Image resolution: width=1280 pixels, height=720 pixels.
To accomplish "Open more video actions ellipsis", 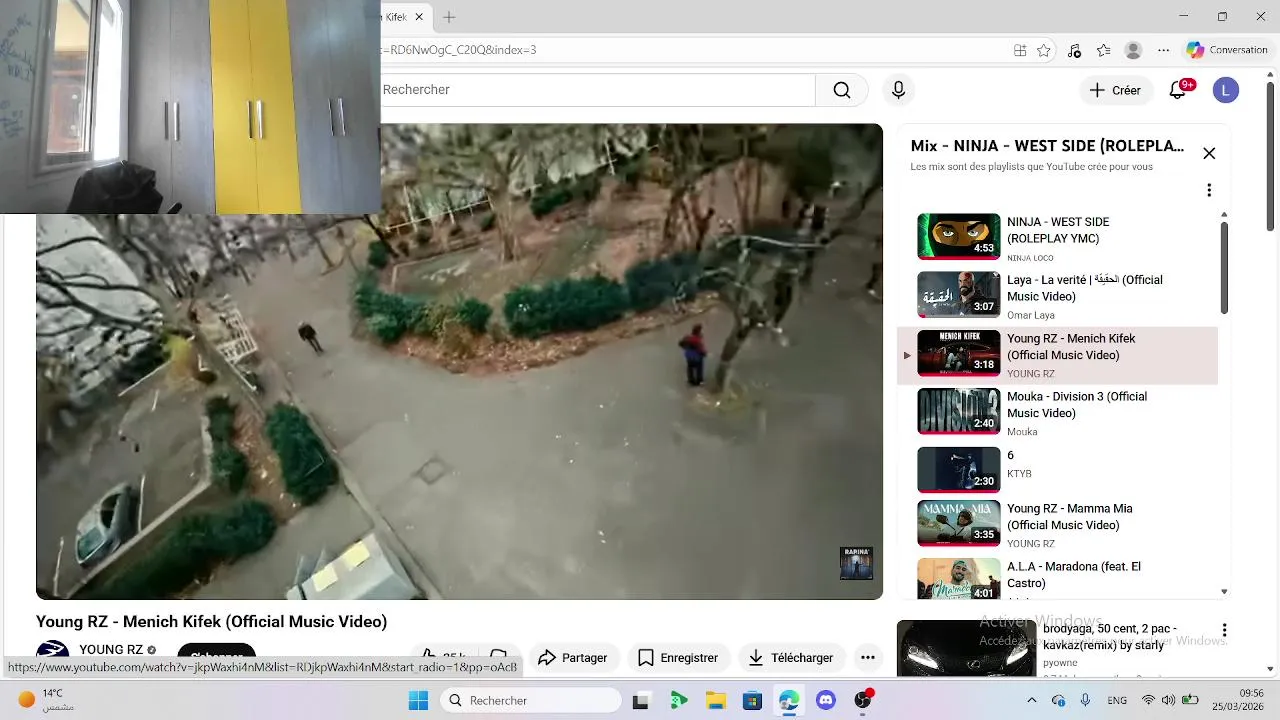I will click(x=868, y=658).
